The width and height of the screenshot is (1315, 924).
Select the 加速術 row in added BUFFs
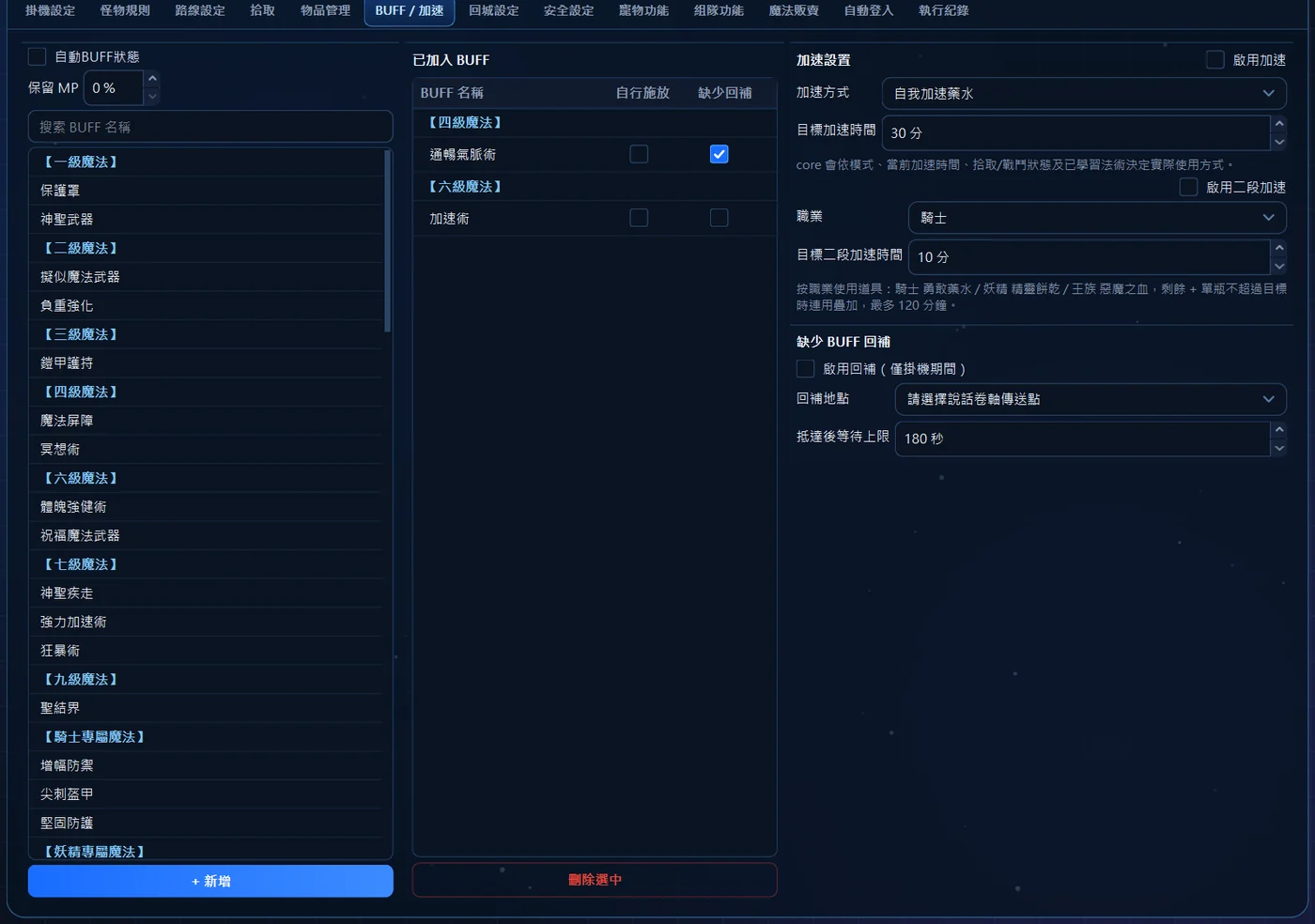pyautogui.click(x=595, y=218)
